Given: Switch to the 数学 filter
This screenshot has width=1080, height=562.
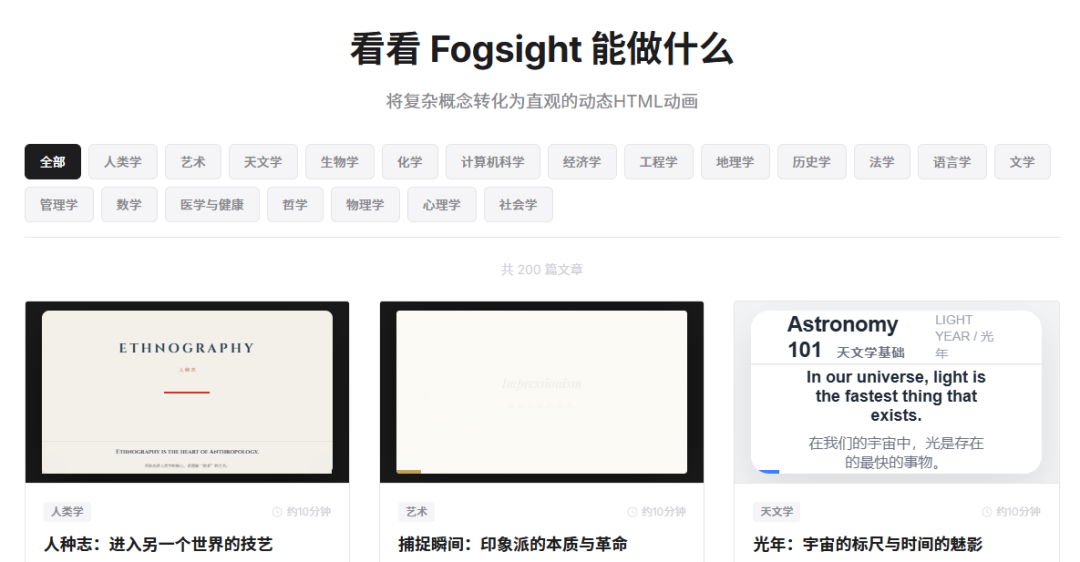Looking at the screenshot, I should point(129,205).
